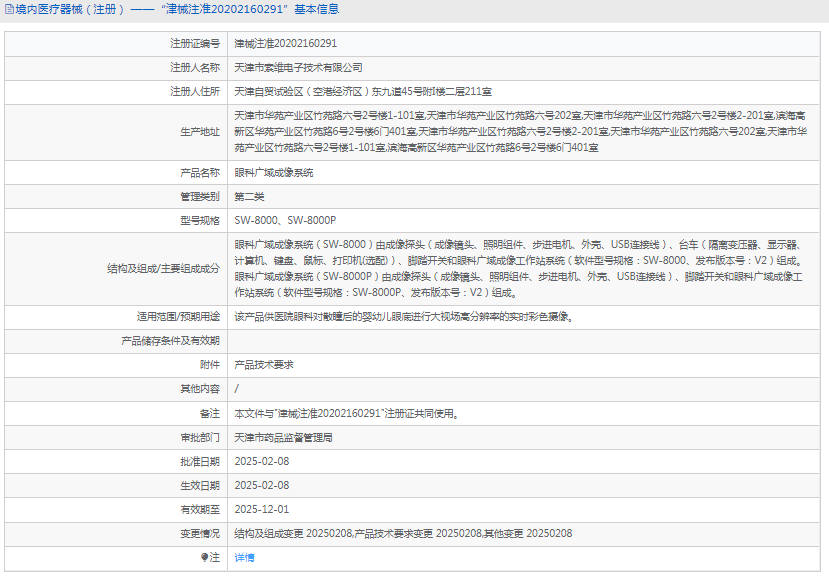Click the "注册人住所" row label
This screenshot has height=577, width=829.
coord(195,91)
